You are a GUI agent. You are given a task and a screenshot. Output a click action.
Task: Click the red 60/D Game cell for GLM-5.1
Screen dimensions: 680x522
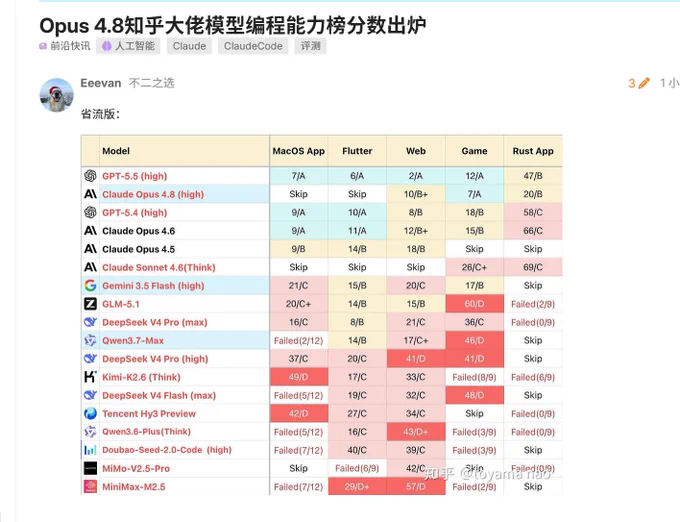(x=474, y=304)
